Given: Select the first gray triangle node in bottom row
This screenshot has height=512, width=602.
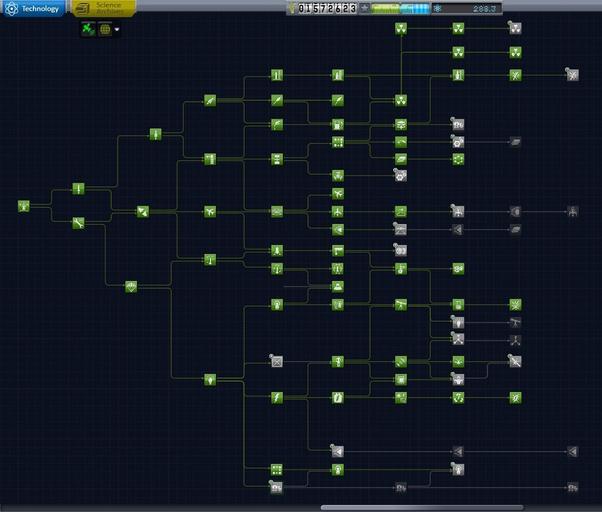Looking at the screenshot, I should click(338, 451).
